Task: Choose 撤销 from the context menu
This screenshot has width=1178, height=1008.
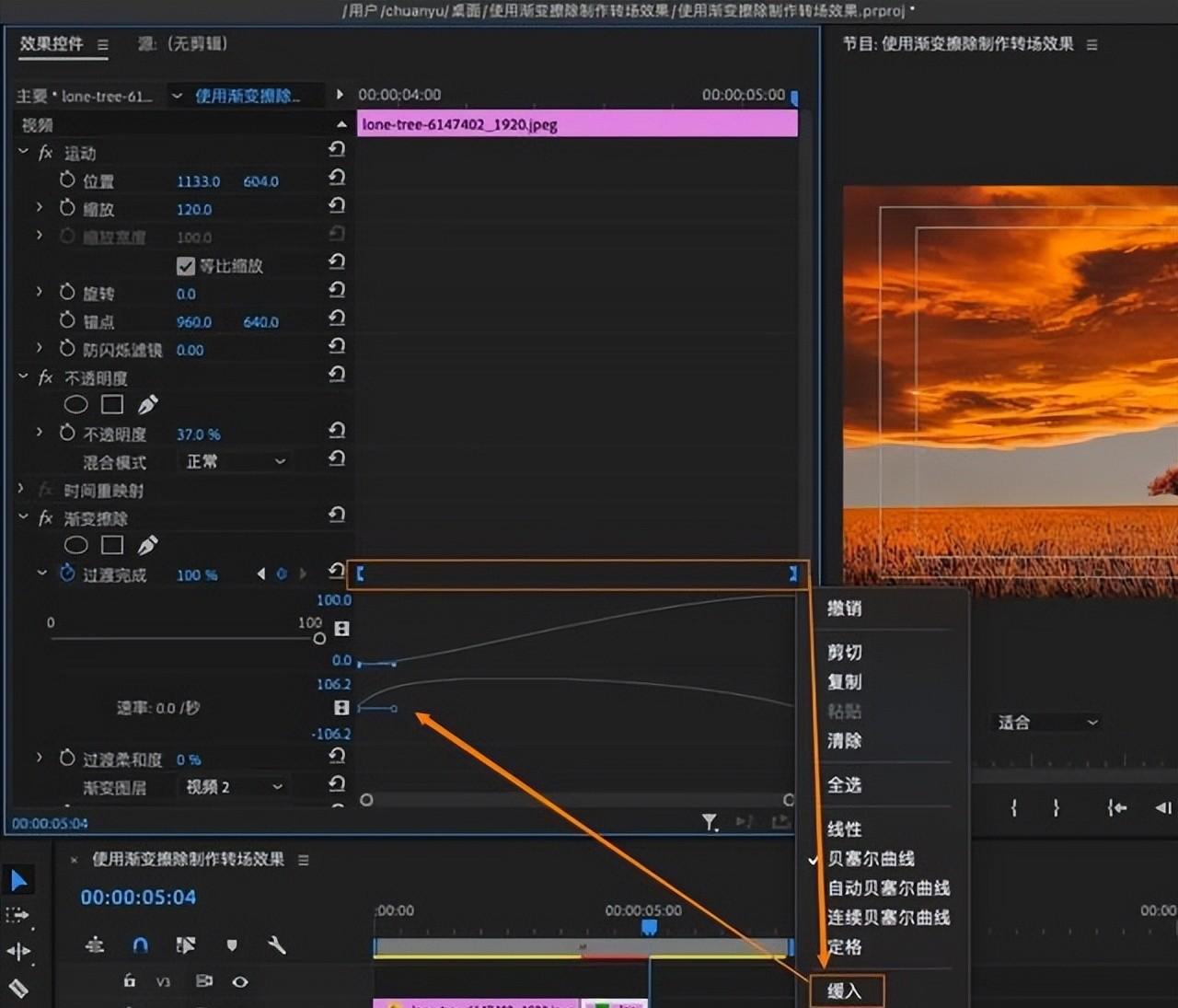Action: coord(844,608)
